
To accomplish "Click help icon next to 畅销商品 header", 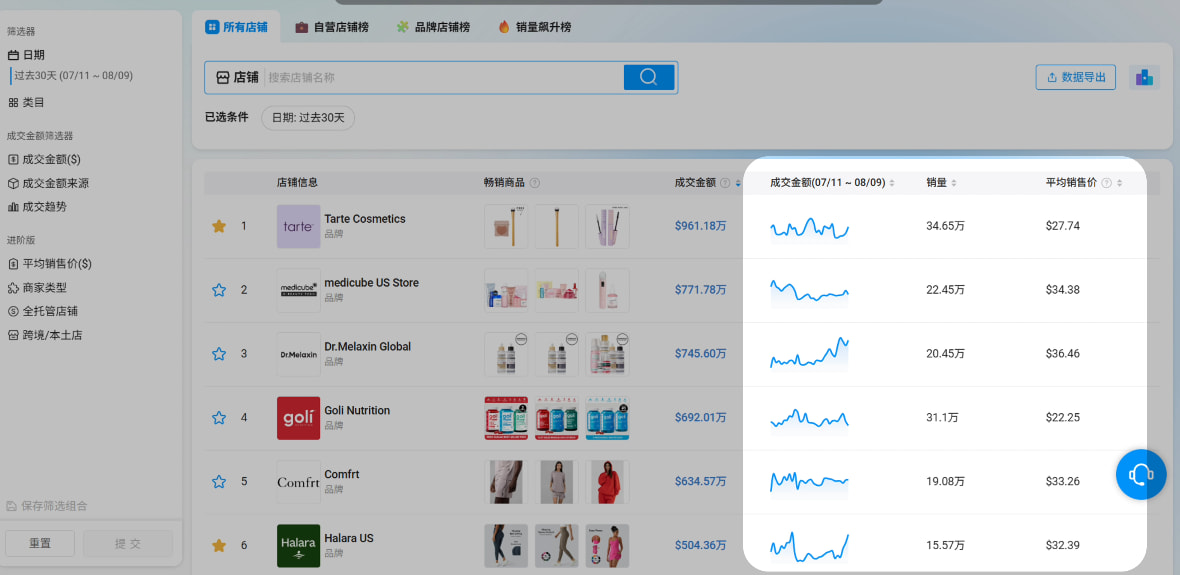I will (535, 183).
